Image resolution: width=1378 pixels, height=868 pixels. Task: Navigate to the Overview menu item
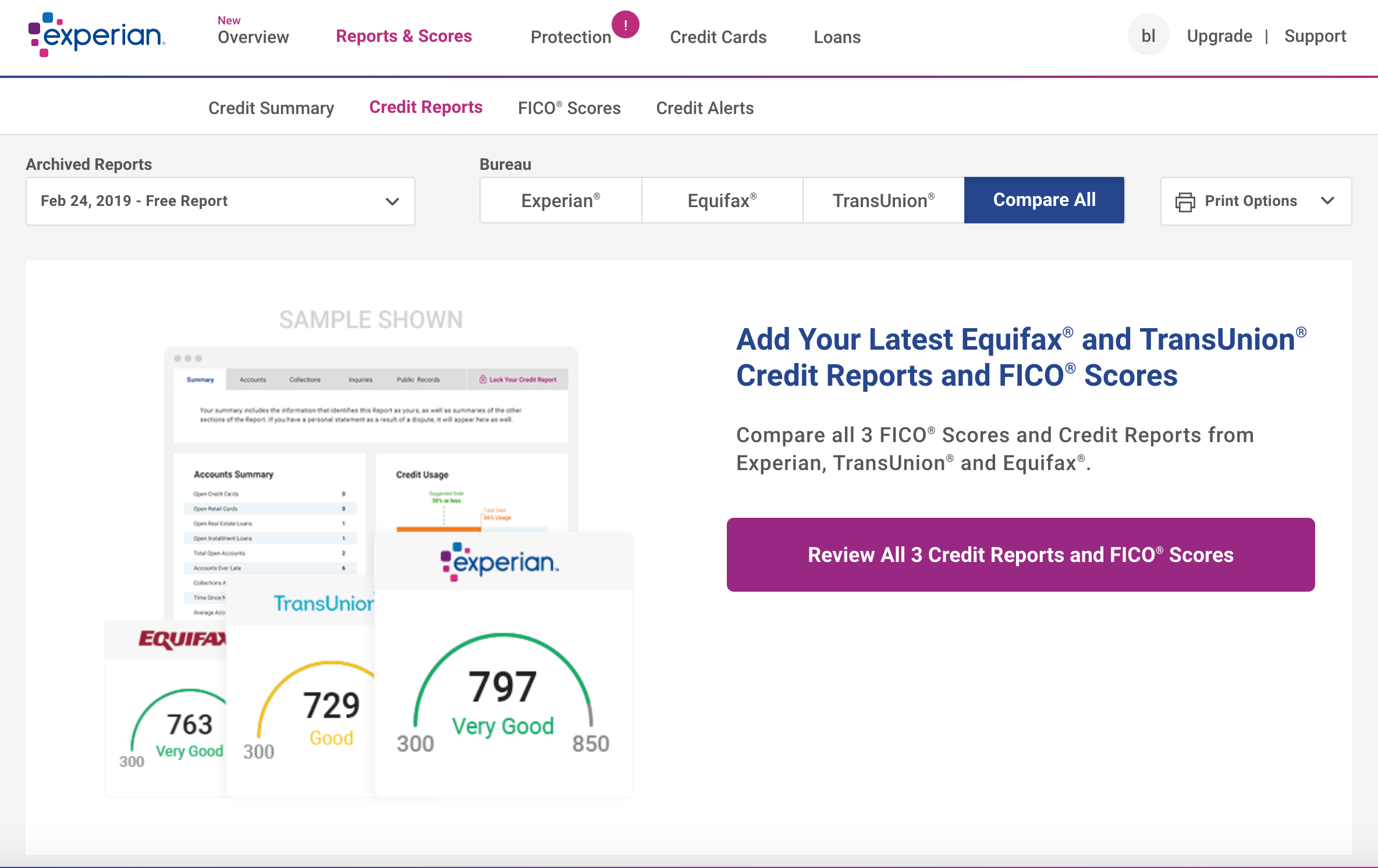pyautogui.click(x=252, y=37)
